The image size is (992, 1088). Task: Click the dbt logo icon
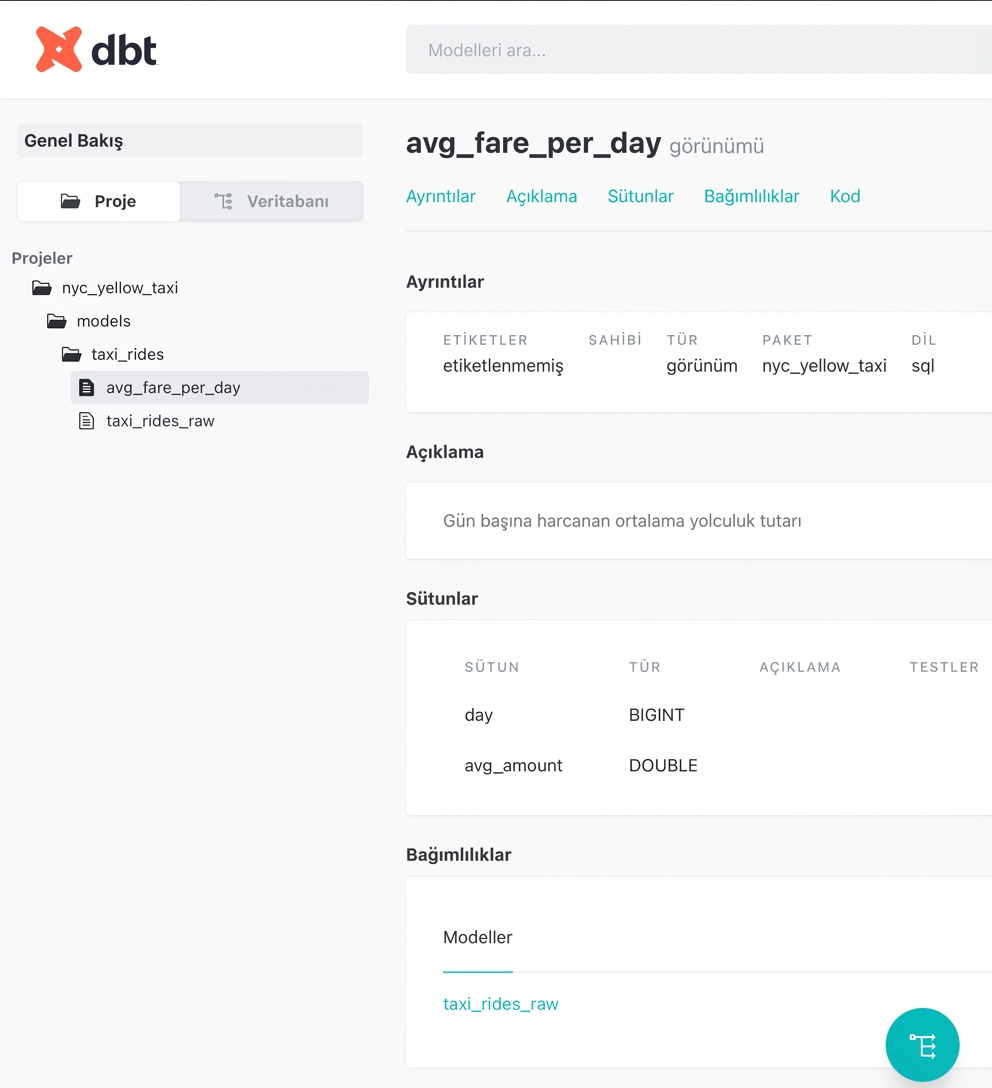point(59,50)
